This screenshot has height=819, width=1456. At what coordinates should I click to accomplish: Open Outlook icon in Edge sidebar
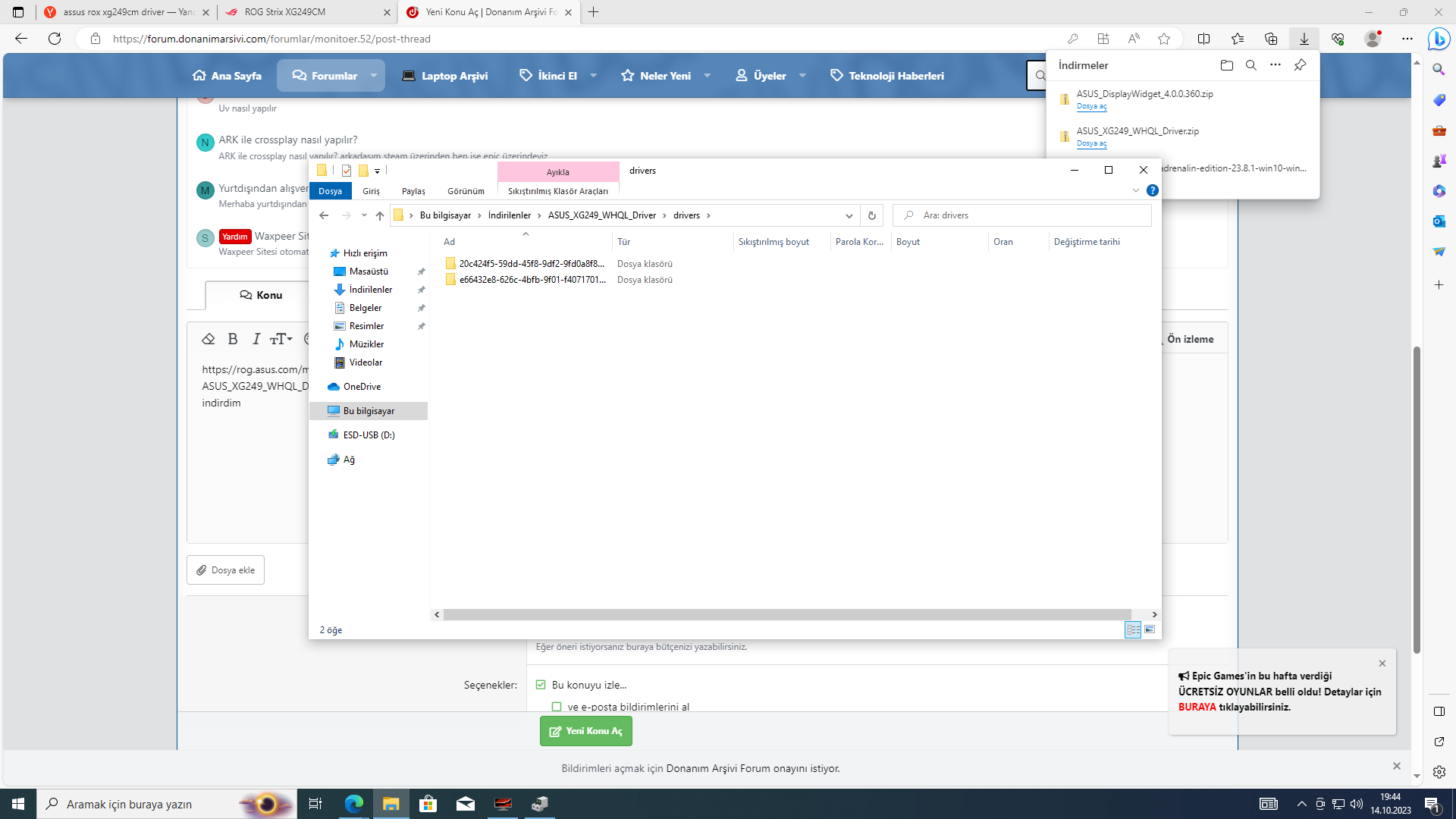pyautogui.click(x=1439, y=221)
